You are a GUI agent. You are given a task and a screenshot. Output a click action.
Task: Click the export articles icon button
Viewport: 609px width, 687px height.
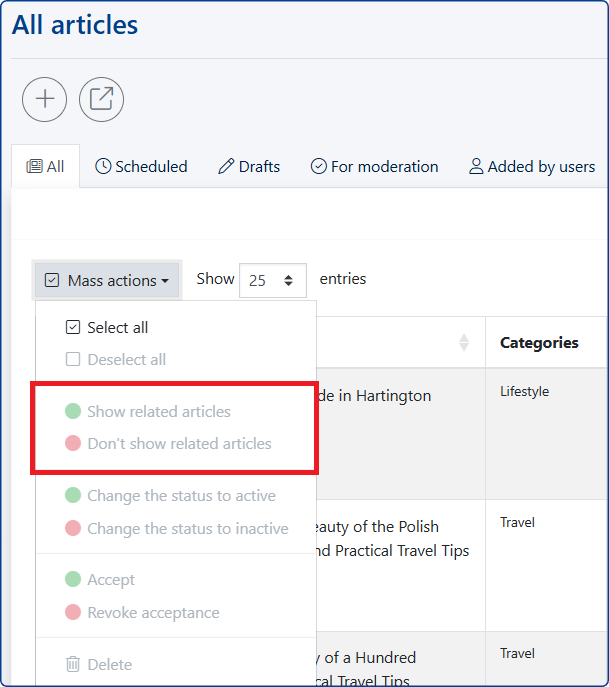101,99
